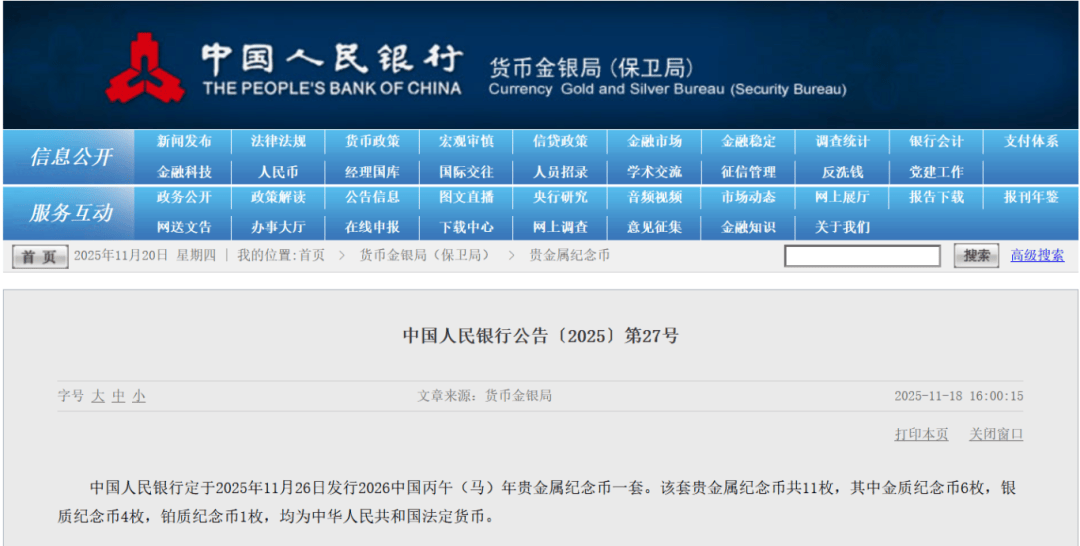Select 音频视频 in navigation
1080x546 pixels.
tap(654, 198)
